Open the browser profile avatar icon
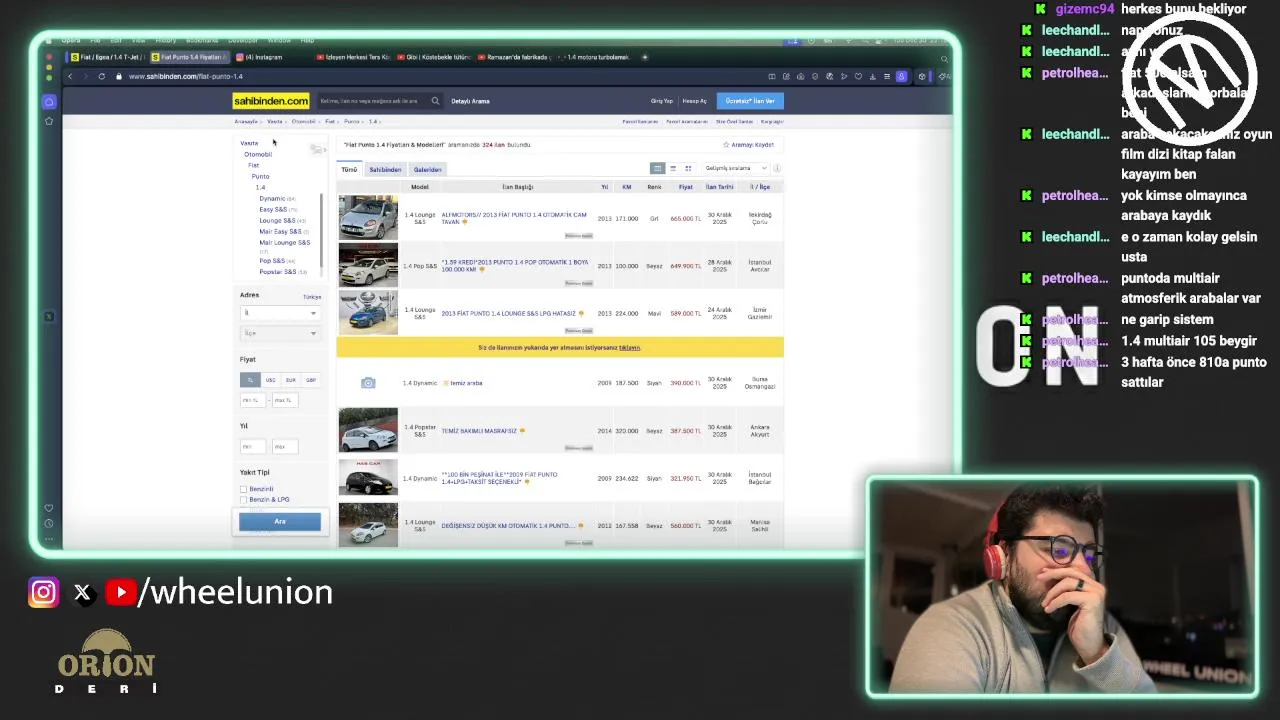This screenshot has height=720, width=1280. pos(901,77)
